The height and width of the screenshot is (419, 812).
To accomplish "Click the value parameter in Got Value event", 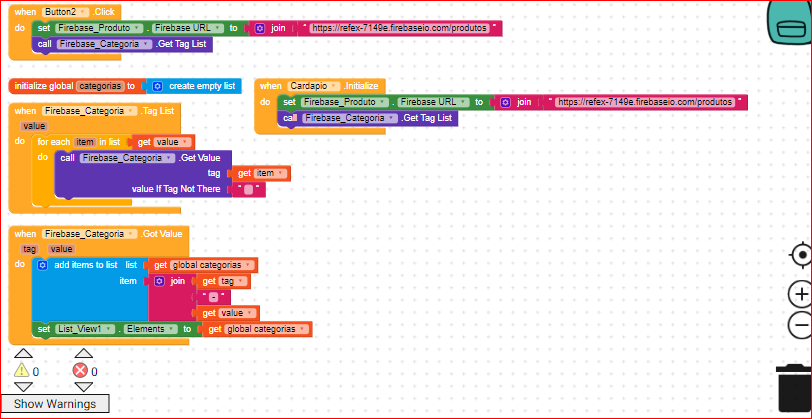I will (x=62, y=249).
